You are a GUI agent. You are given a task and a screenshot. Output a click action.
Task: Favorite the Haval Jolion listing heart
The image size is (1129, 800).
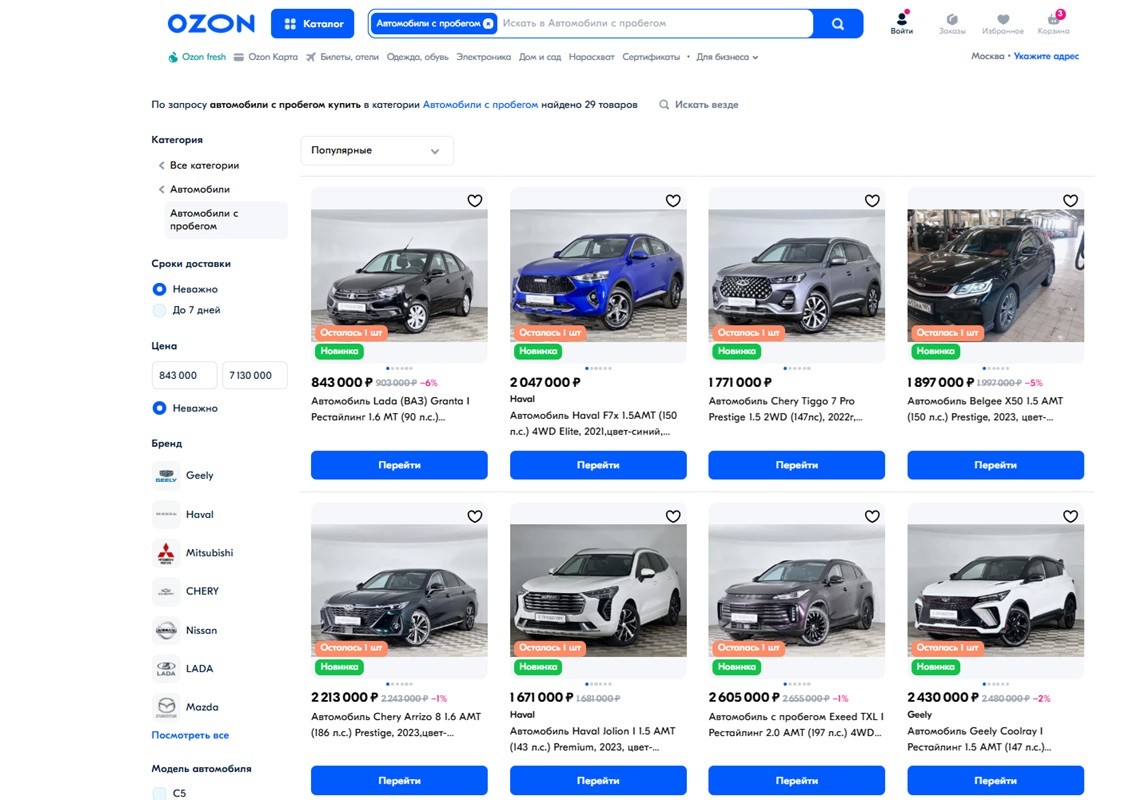(x=673, y=516)
